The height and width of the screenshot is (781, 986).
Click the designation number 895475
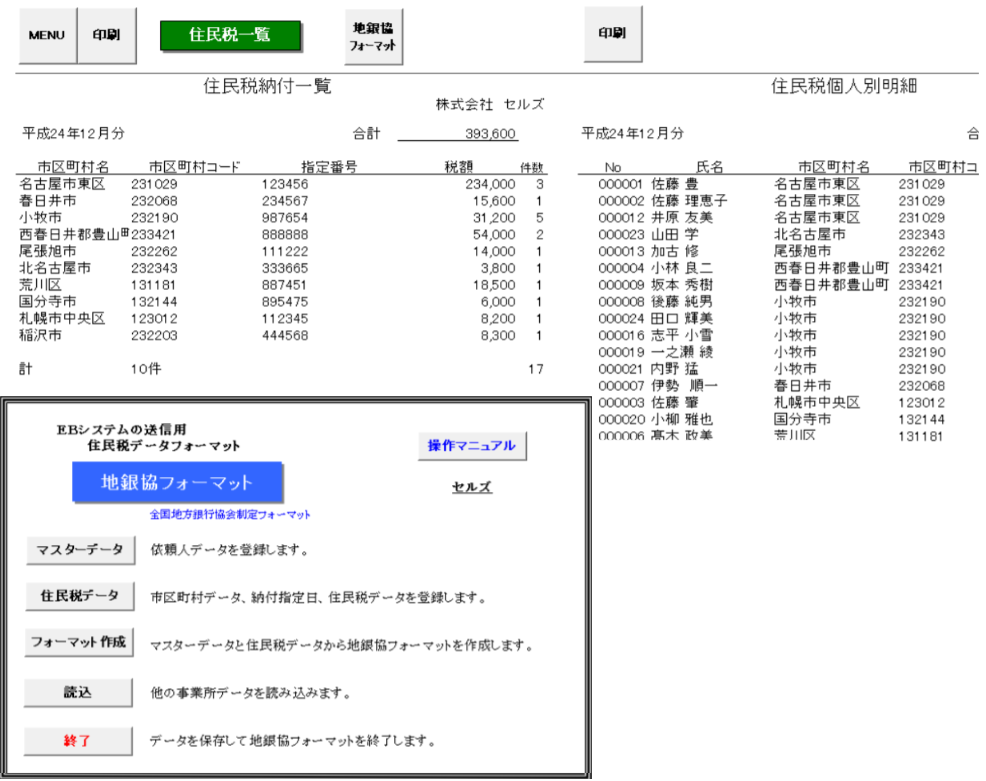click(285, 302)
